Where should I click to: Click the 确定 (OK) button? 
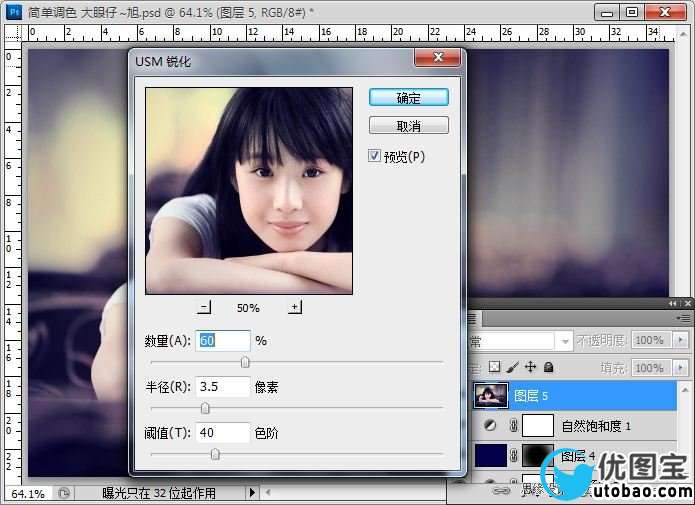coord(408,98)
